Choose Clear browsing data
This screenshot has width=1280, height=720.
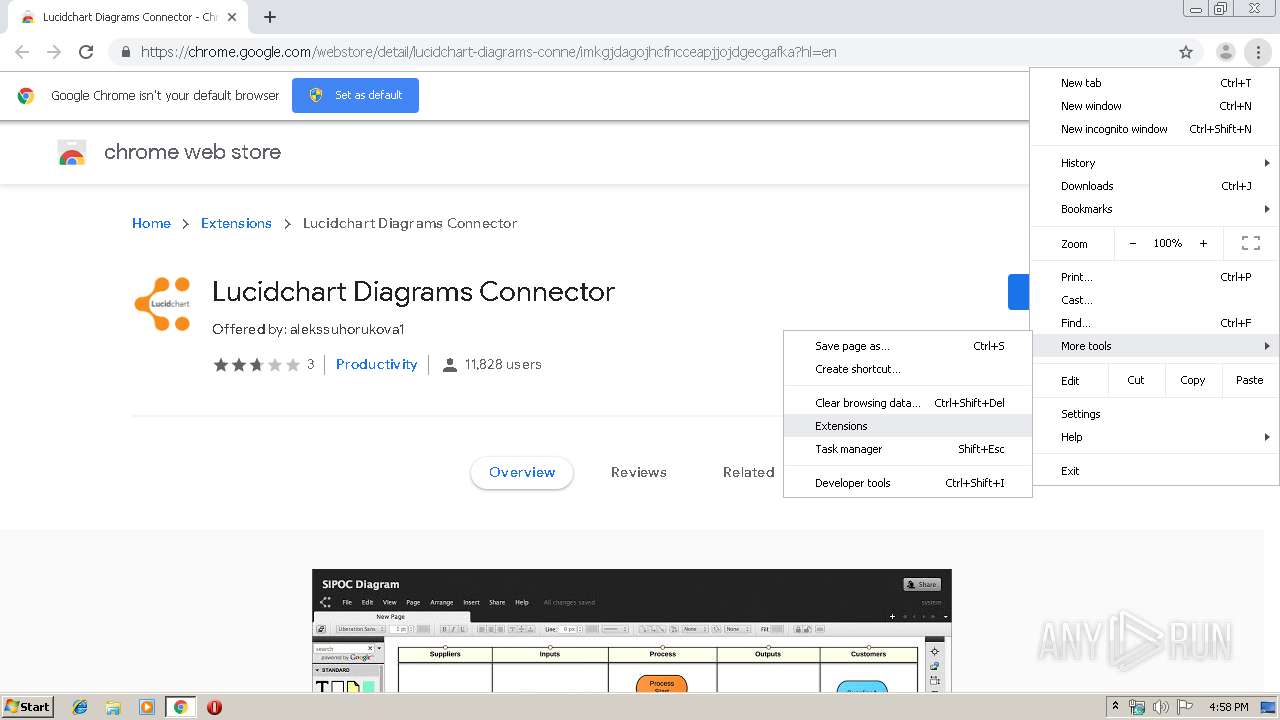click(908, 403)
